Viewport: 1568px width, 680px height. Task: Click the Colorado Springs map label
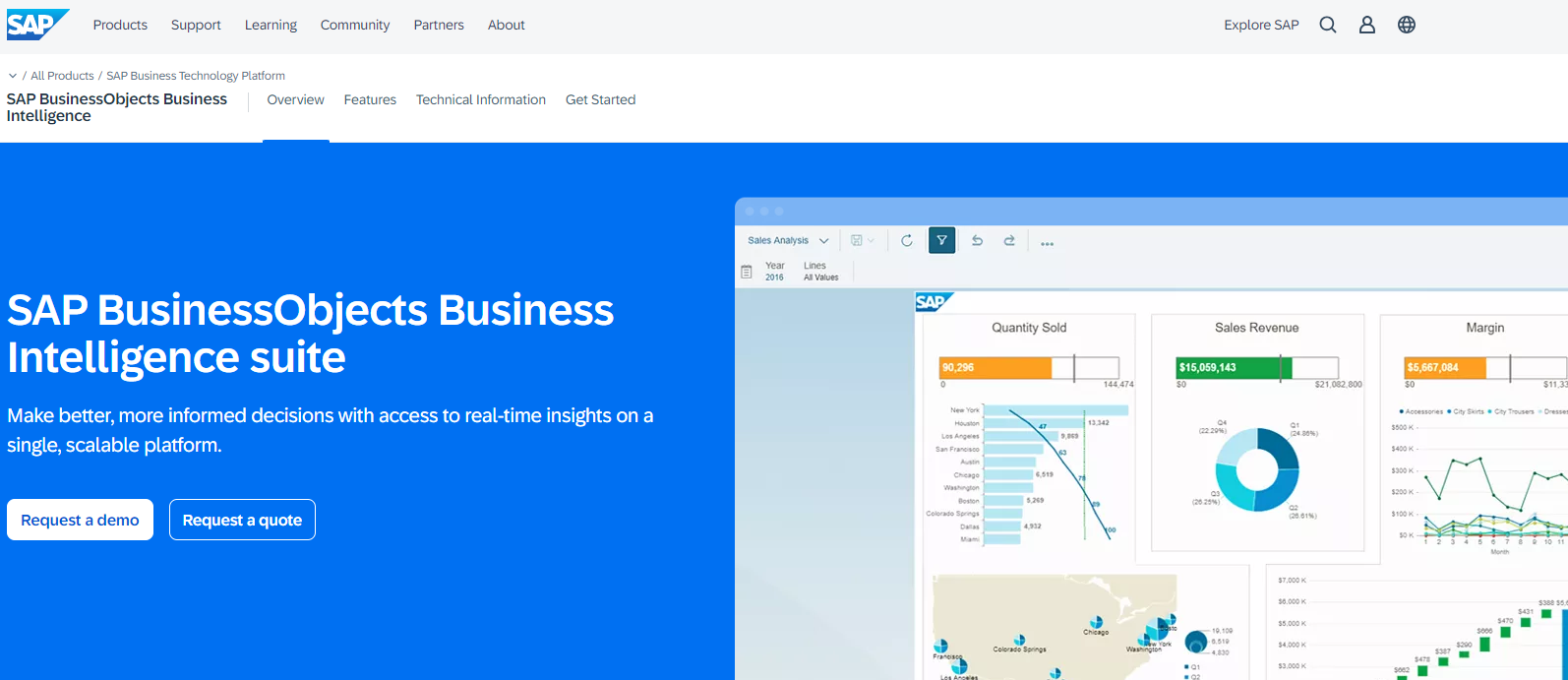pyautogui.click(x=1019, y=649)
